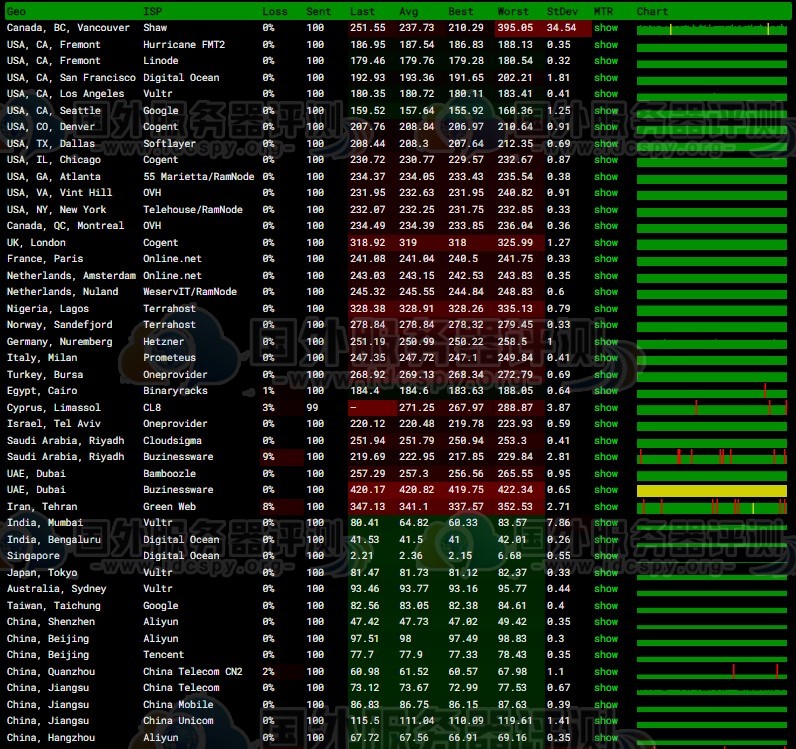Viewport: 796px width, 749px height.
Task: Click worst value '395.05'
Action: click(x=515, y=28)
